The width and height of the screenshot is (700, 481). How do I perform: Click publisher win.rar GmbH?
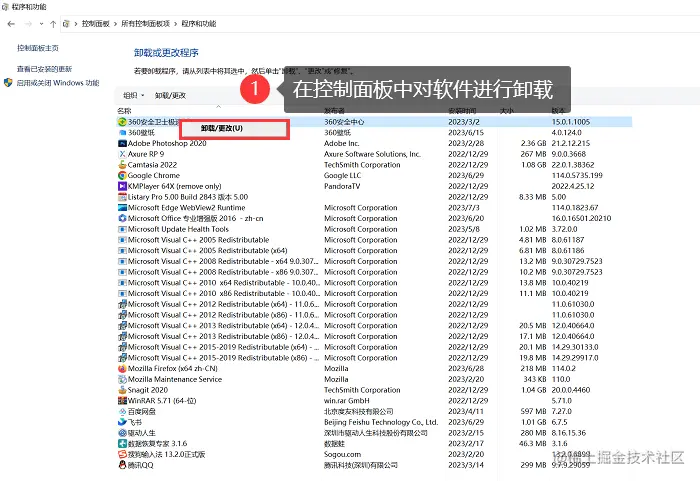[x=346, y=401]
